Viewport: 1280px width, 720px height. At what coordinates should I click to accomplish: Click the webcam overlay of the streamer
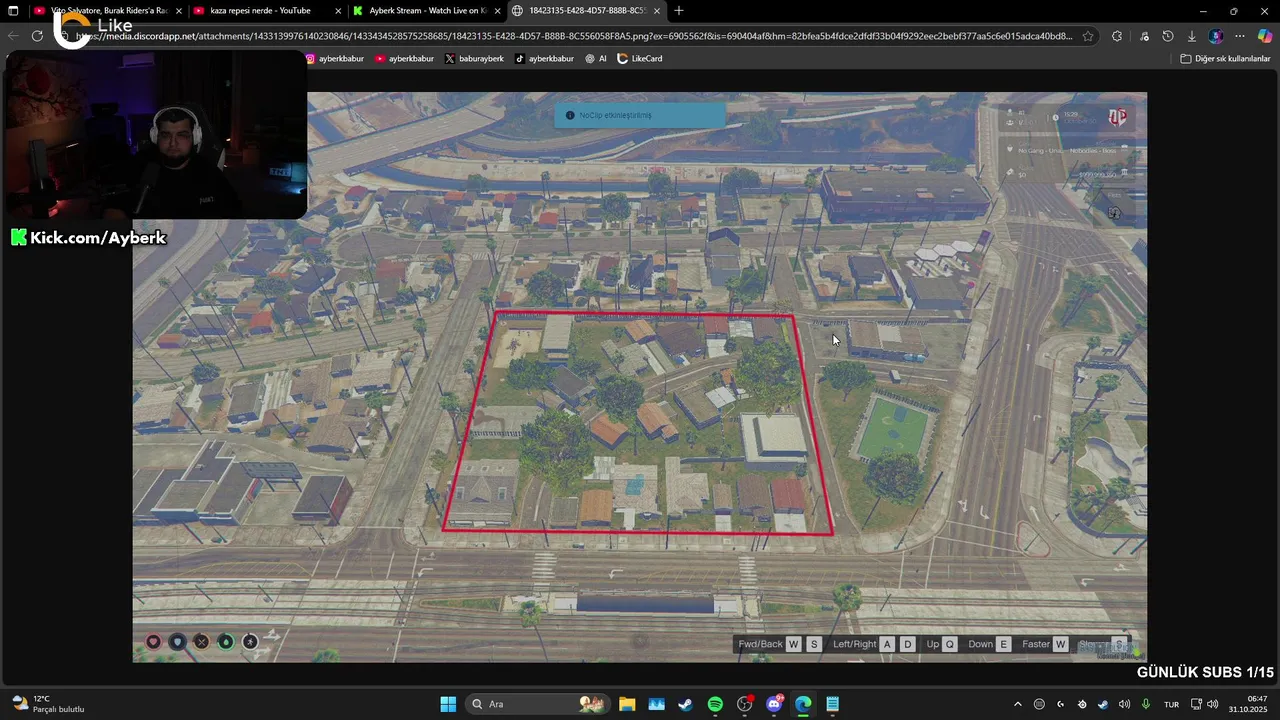click(x=155, y=133)
